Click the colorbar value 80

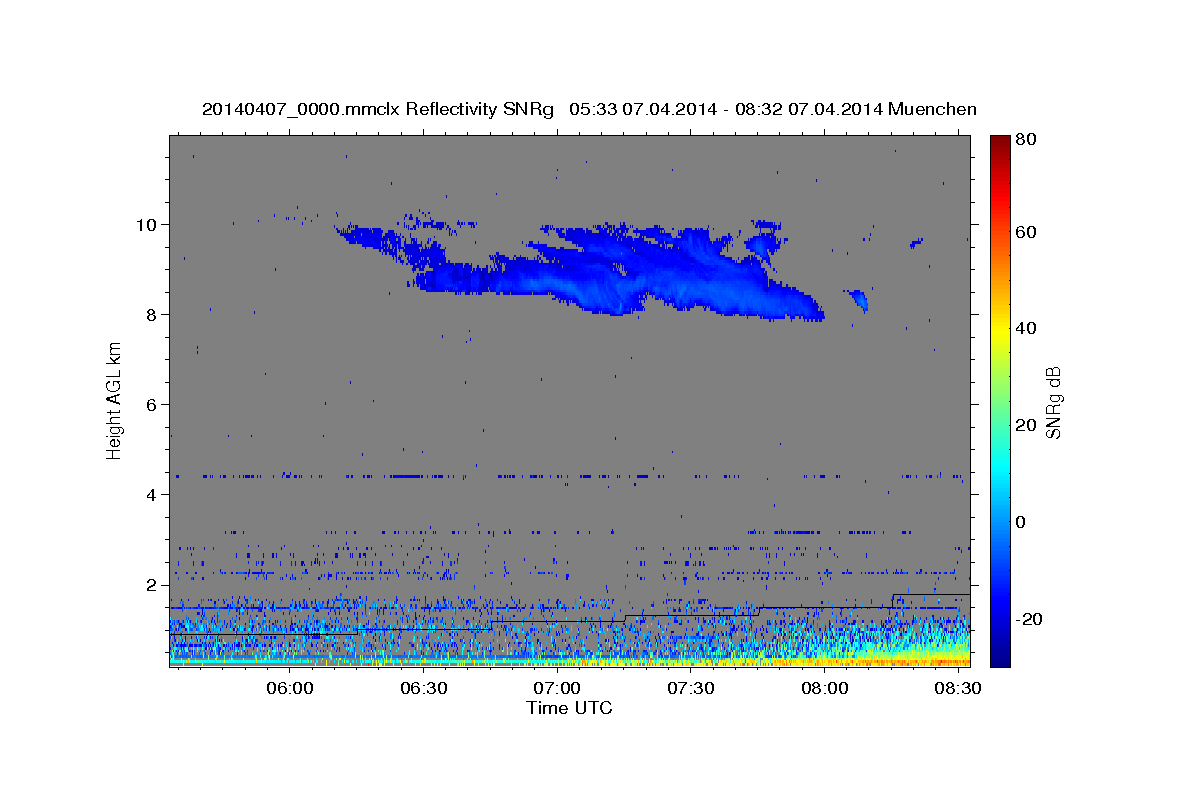1025,139
